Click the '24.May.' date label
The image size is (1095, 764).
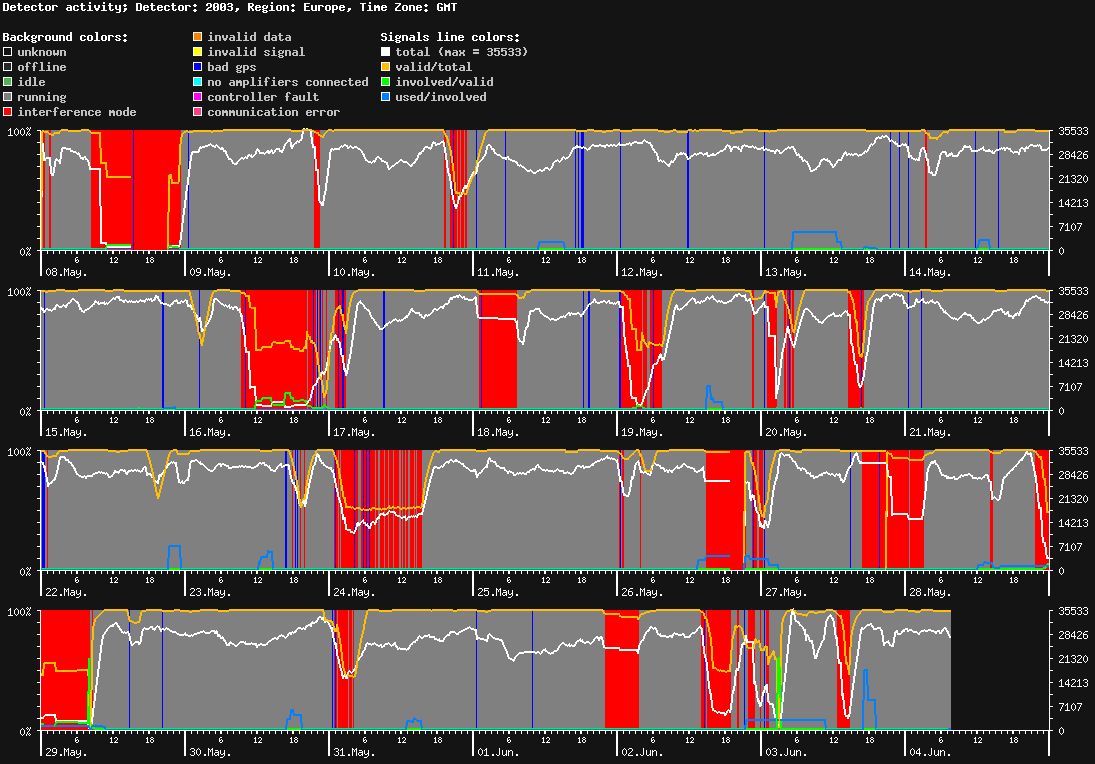[x=354, y=592]
